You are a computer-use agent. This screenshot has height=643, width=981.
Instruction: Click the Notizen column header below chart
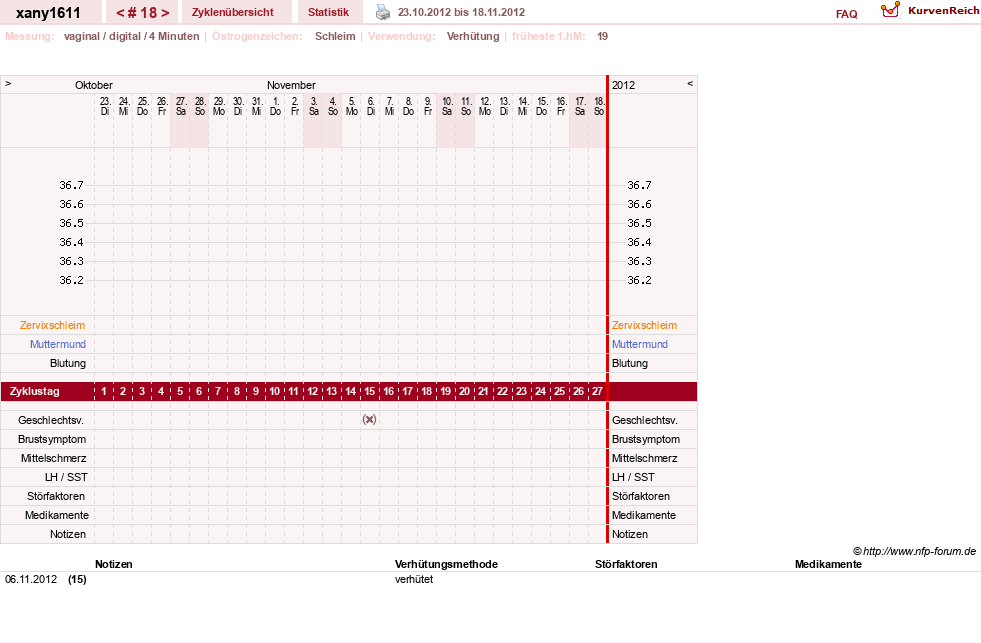tap(114, 564)
